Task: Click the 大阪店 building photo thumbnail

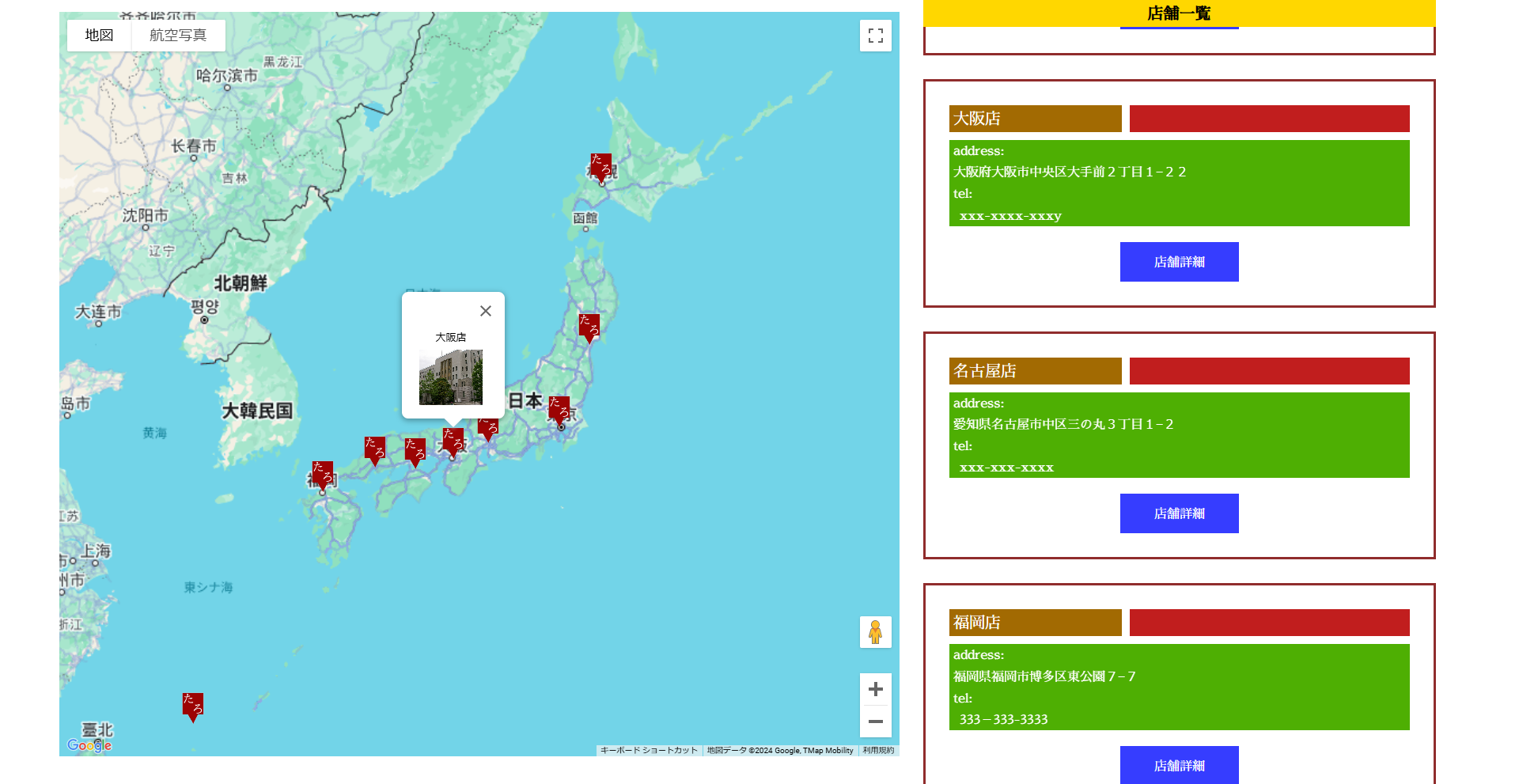Action: point(450,377)
